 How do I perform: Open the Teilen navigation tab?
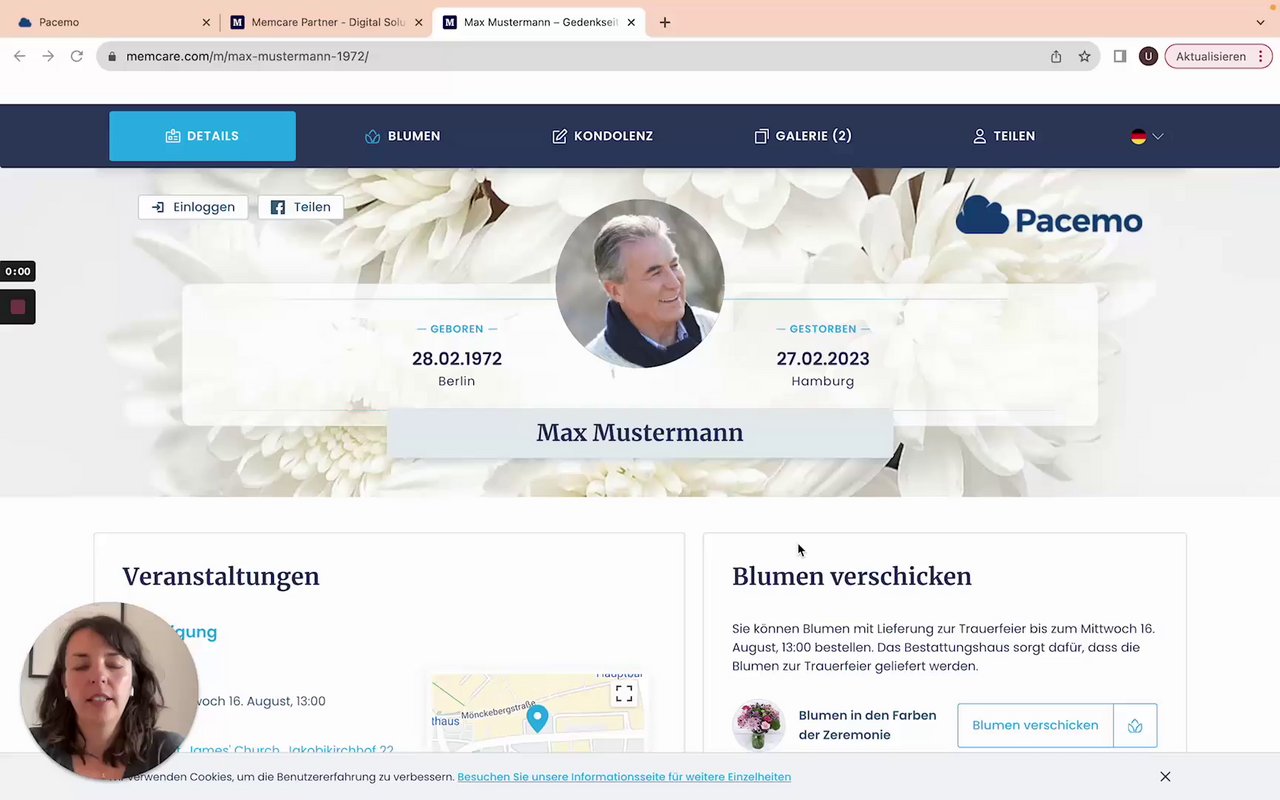click(x=1004, y=136)
